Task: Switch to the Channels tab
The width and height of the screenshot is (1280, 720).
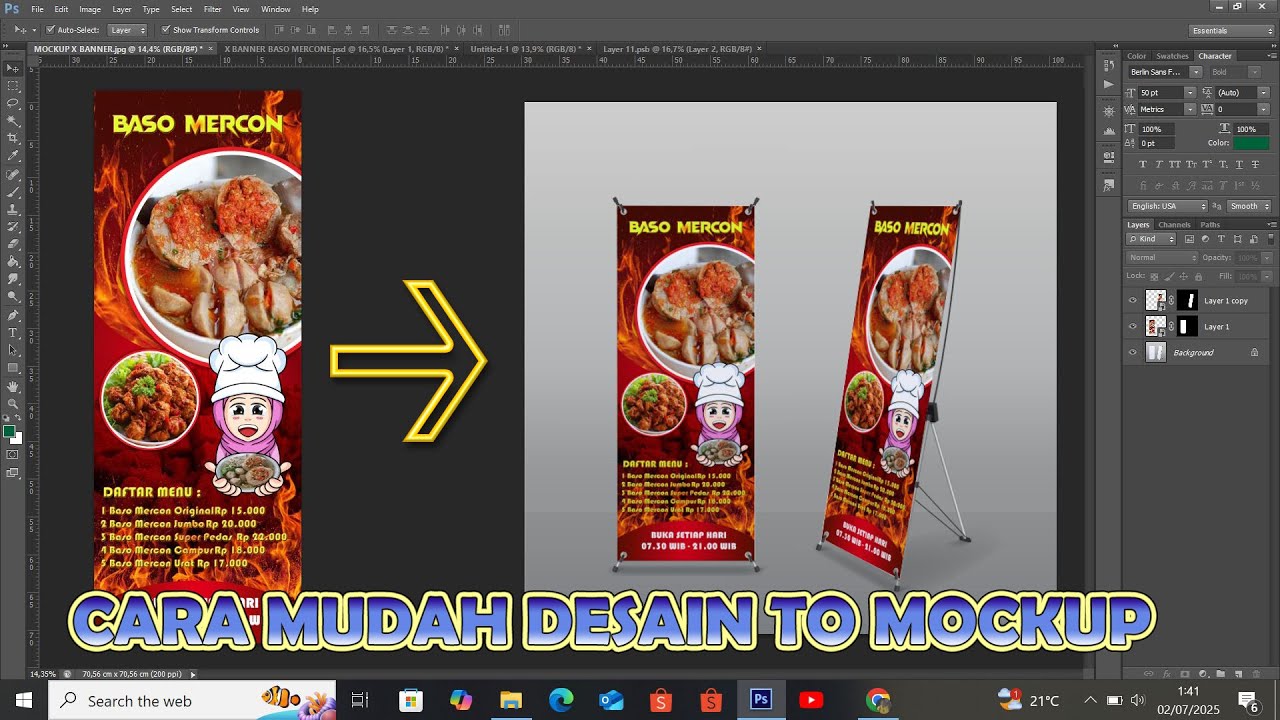Action: [x=1174, y=224]
